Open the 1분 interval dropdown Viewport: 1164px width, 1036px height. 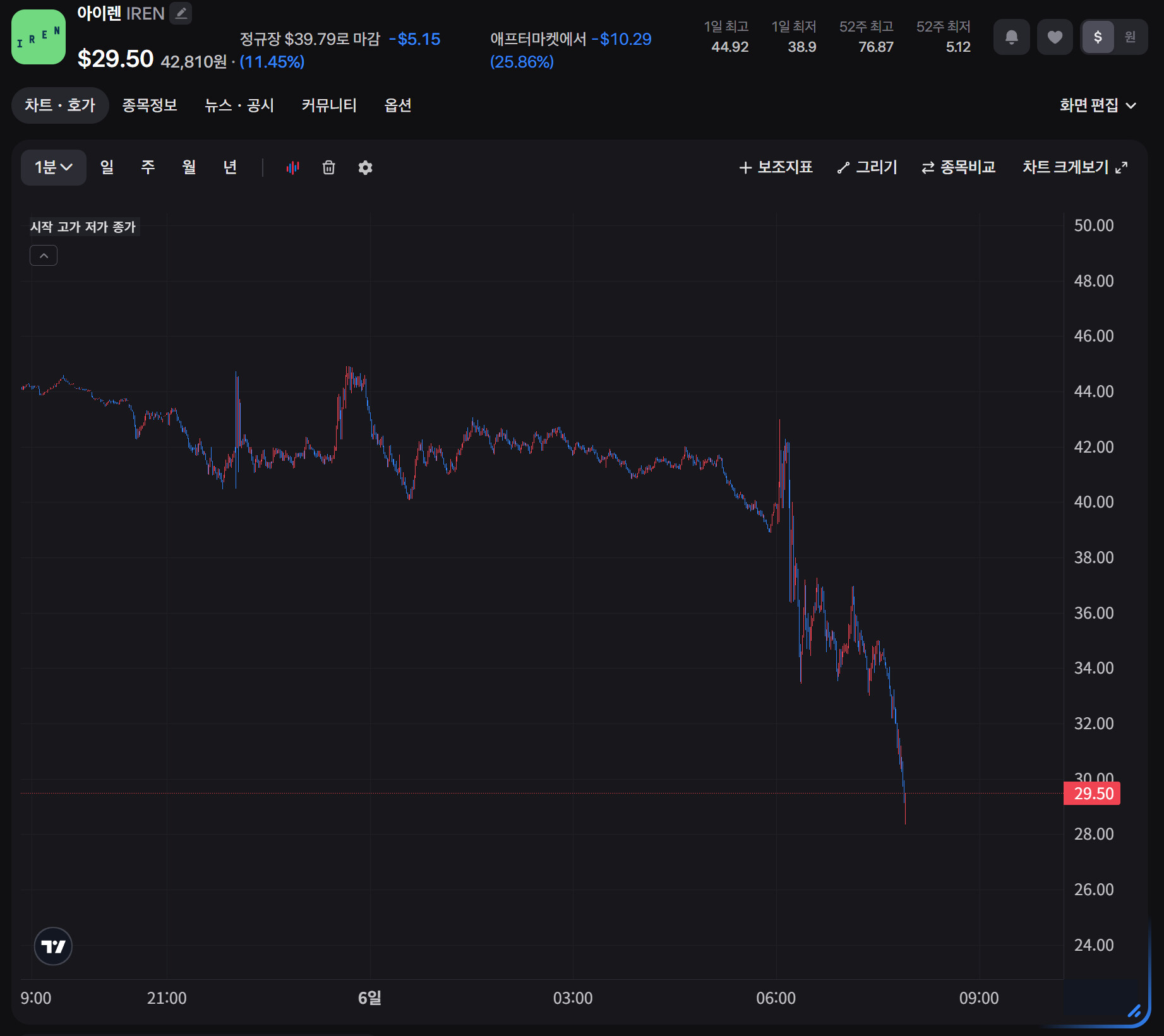click(x=54, y=167)
